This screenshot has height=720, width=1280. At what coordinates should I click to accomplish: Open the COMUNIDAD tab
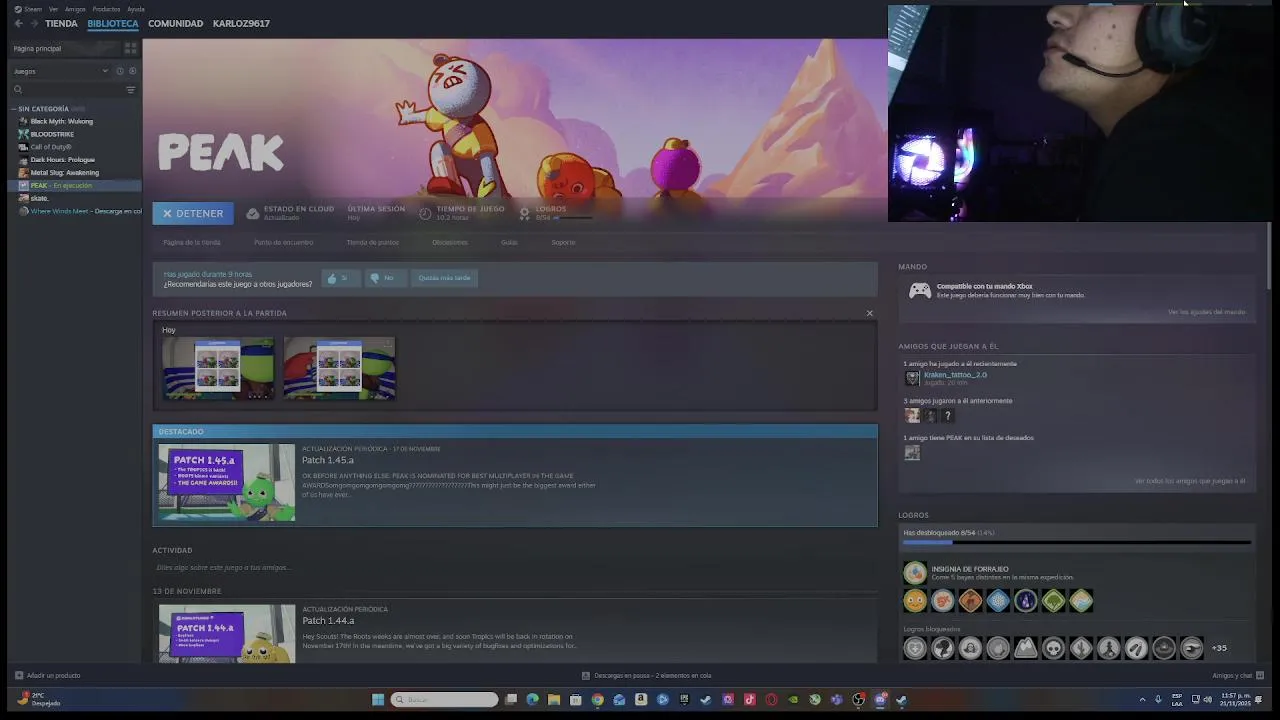(175, 23)
